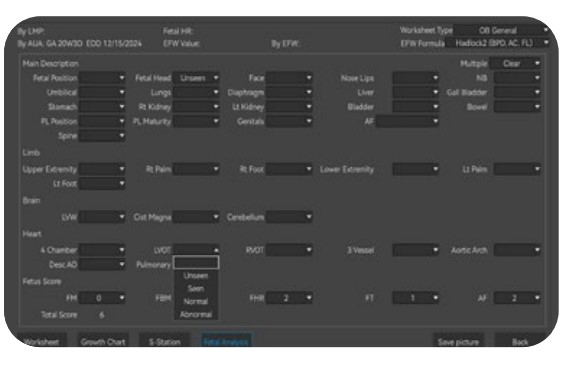Open the RVOT dropdown
This screenshot has height=366, width=574.
(289, 250)
